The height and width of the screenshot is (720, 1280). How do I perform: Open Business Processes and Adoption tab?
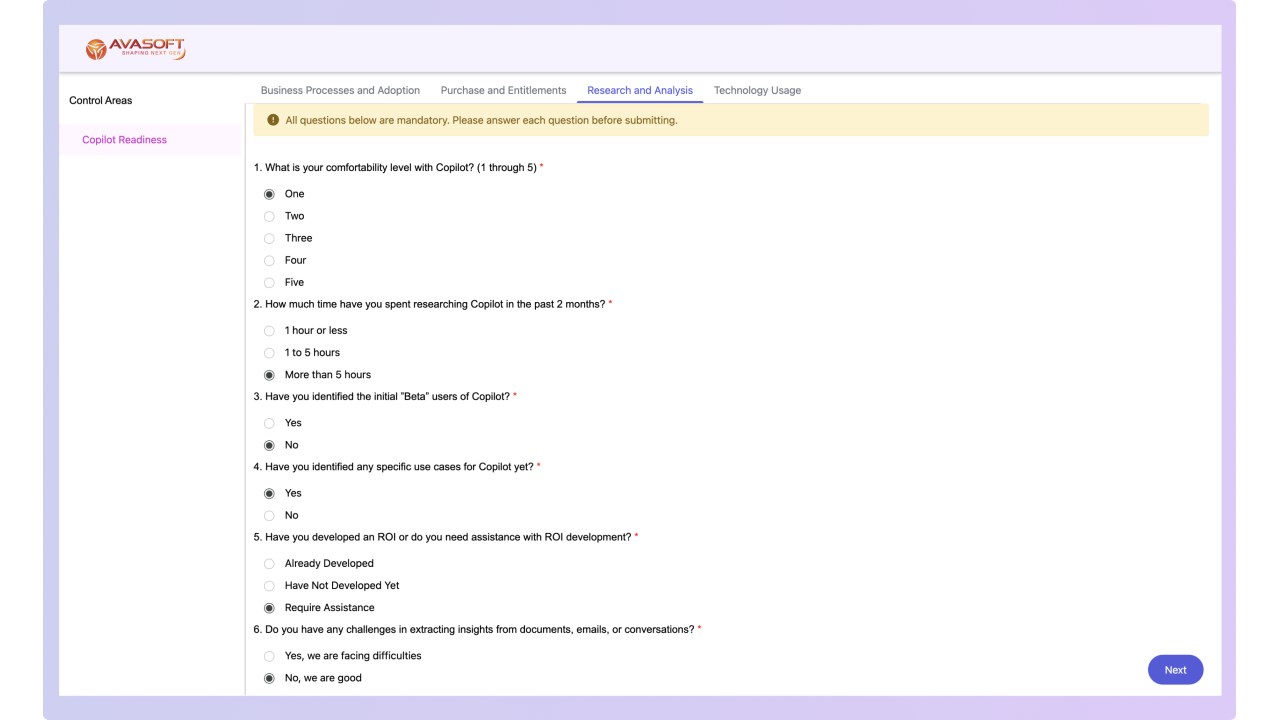tap(340, 90)
